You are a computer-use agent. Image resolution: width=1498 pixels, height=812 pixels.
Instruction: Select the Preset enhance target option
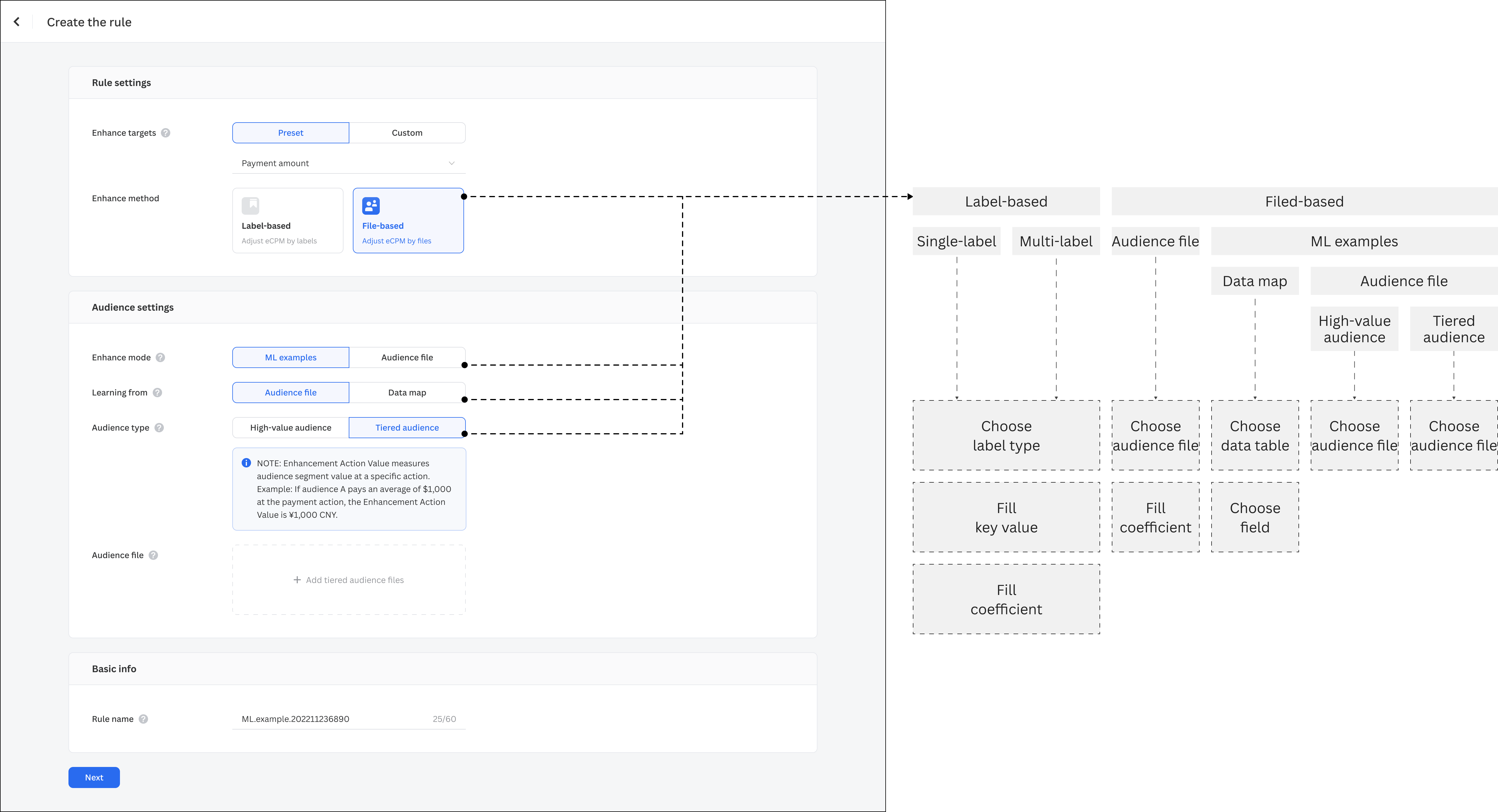[291, 133]
